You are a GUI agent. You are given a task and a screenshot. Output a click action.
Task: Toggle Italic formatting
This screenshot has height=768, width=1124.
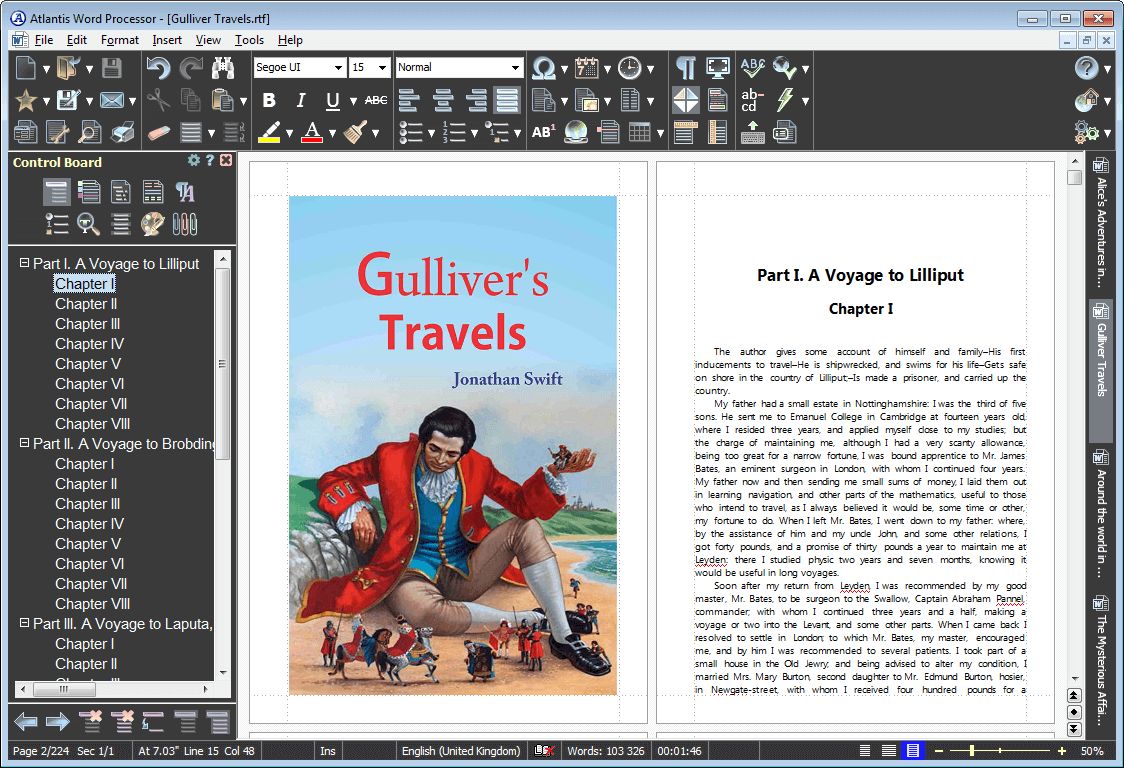tap(301, 100)
